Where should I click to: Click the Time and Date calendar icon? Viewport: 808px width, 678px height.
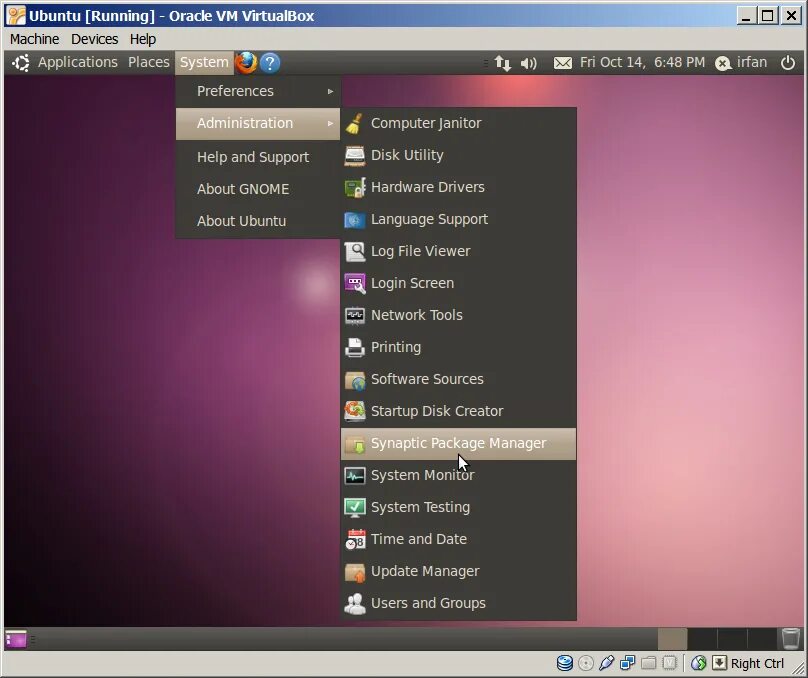coord(355,539)
